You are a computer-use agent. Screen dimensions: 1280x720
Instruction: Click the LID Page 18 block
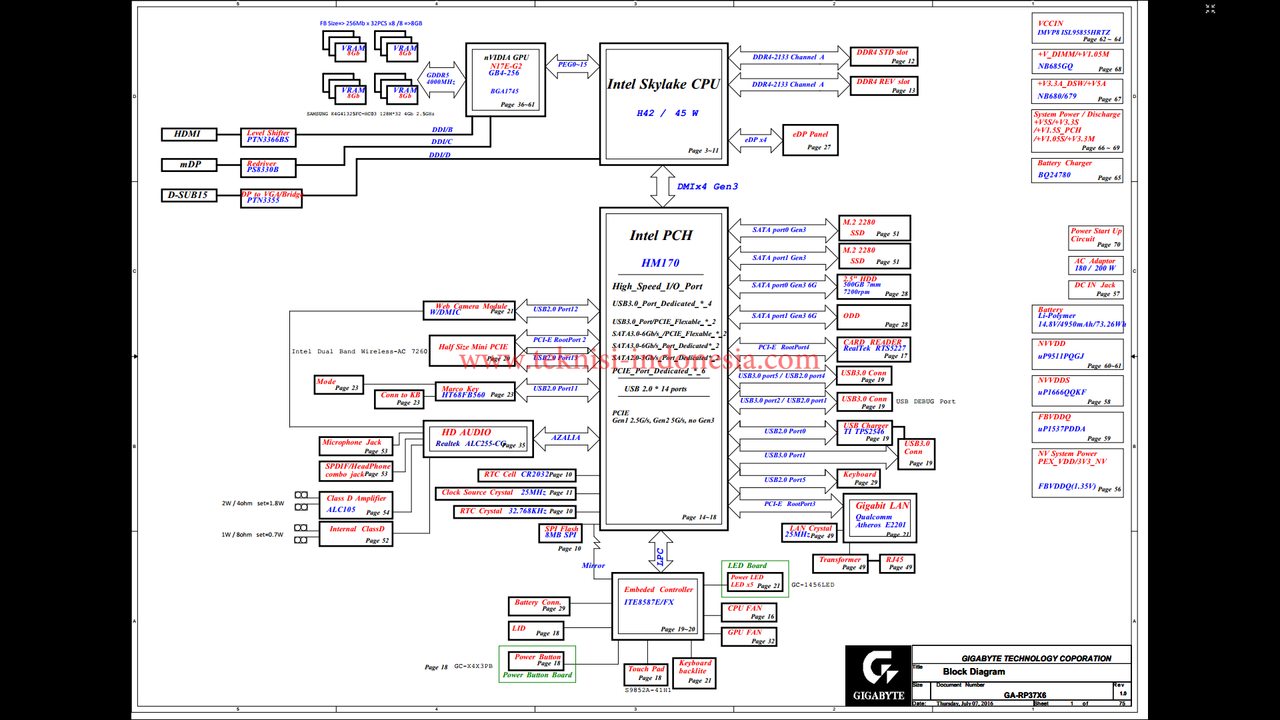[536, 629]
